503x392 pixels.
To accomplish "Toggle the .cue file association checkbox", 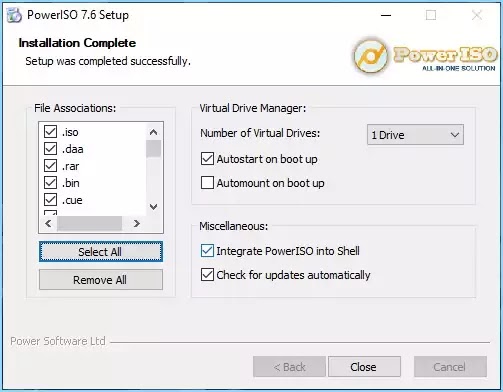I will click(x=50, y=200).
